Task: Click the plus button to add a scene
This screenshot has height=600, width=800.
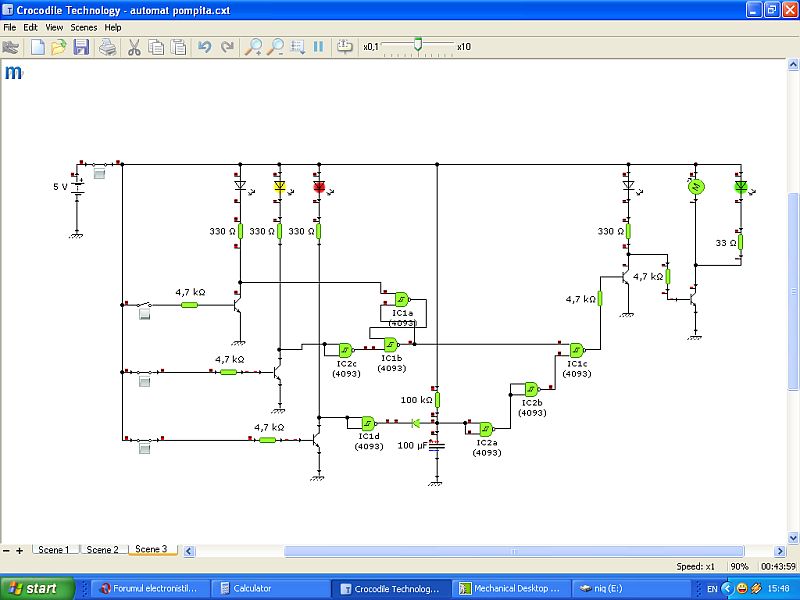Action: tap(19, 551)
